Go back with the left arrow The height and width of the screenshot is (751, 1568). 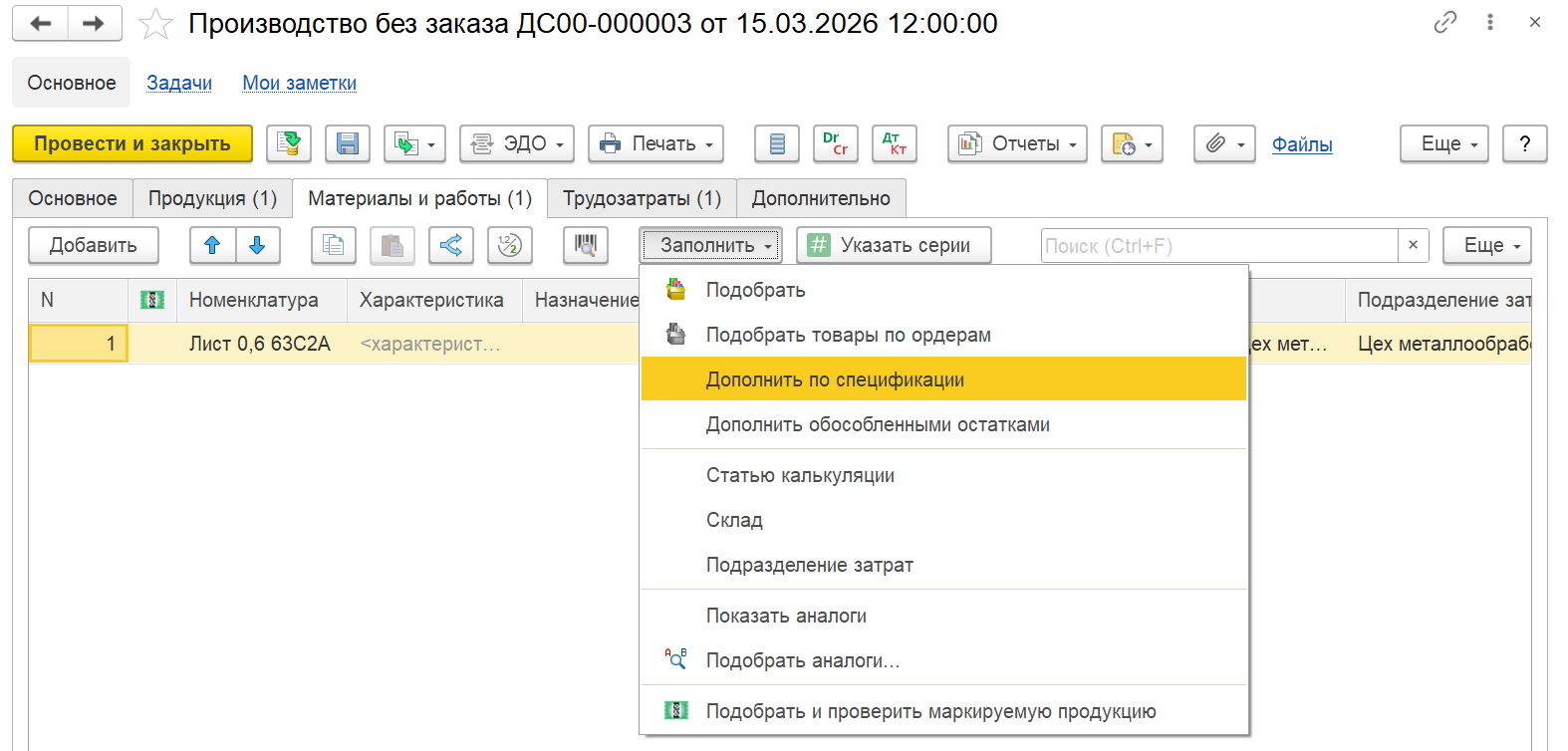[41, 23]
